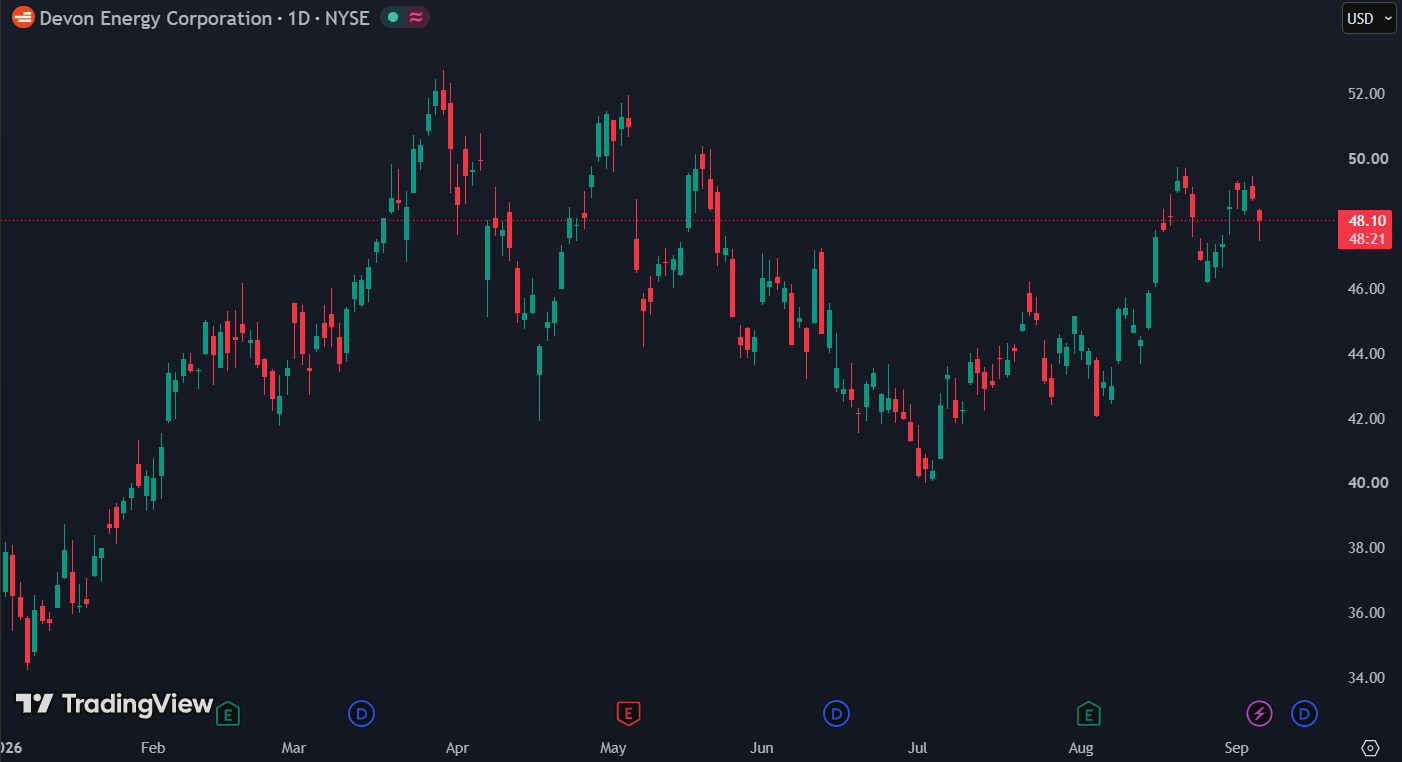Screen dimensions: 1402x762
Task: Click the Mar label on time axis
Action: [294, 748]
